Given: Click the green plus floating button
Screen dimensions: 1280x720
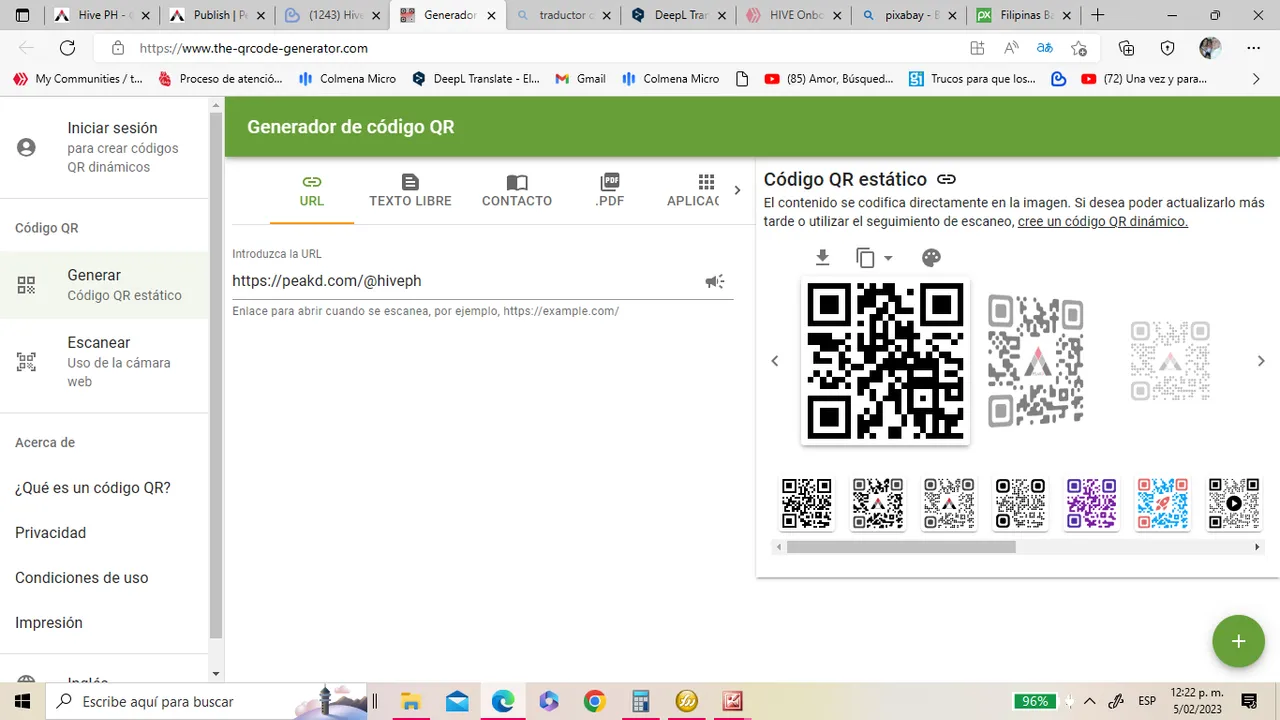Looking at the screenshot, I should 1238,641.
